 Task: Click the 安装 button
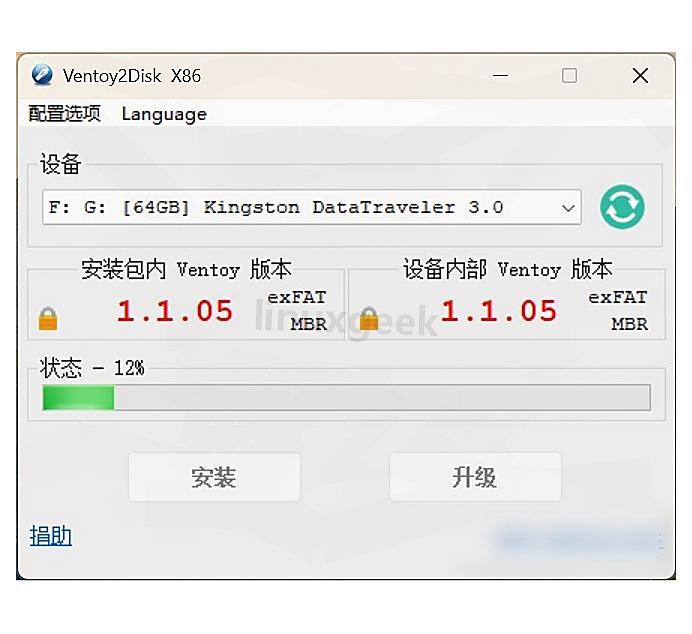click(x=214, y=477)
